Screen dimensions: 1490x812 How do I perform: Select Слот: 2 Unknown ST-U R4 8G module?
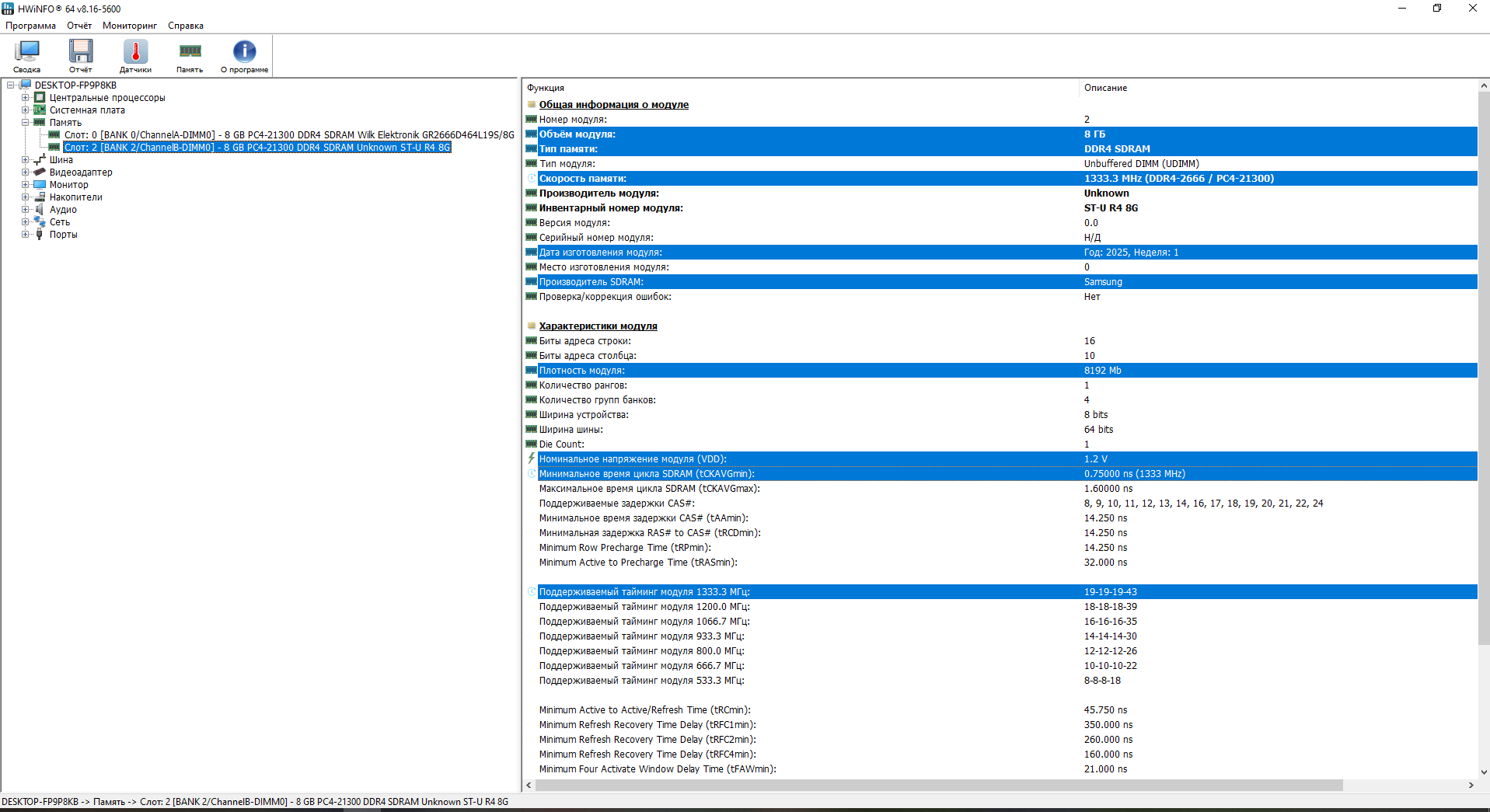[256, 147]
